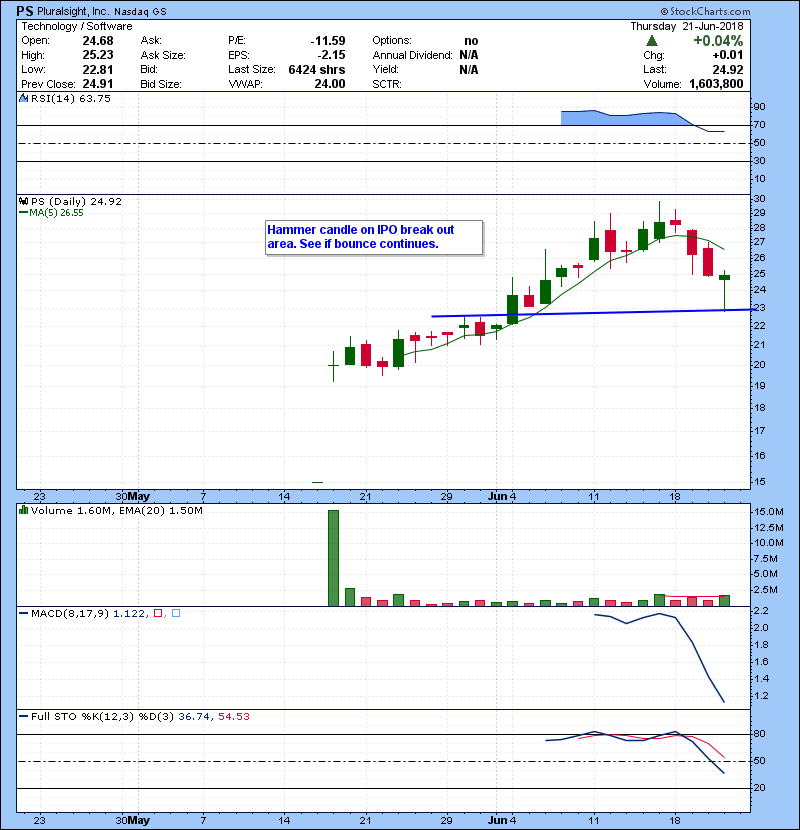This screenshot has width=800, height=830.
Task: Click the RSI(14) area-chart legend icon
Action: click(x=24, y=99)
